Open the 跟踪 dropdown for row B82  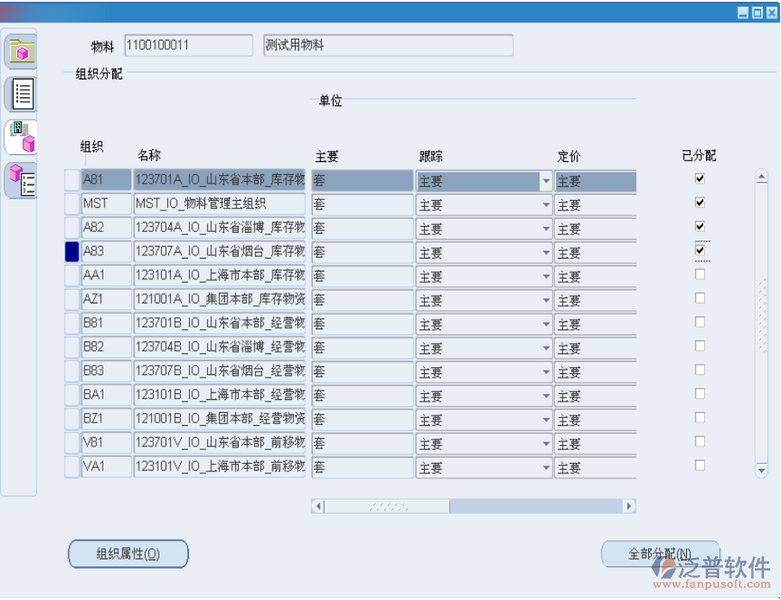click(x=546, y=349)
